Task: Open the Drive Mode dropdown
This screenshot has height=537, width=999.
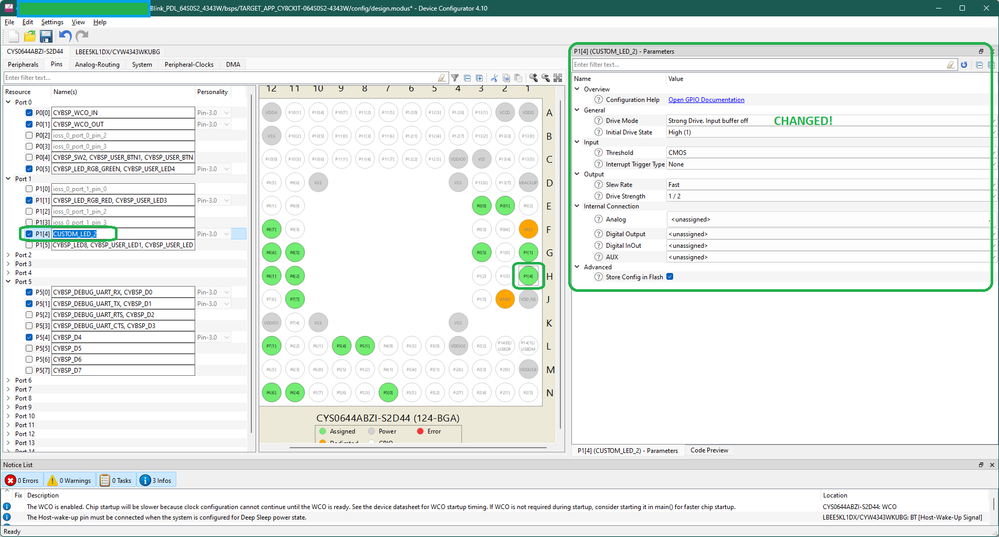Action: 828,121
